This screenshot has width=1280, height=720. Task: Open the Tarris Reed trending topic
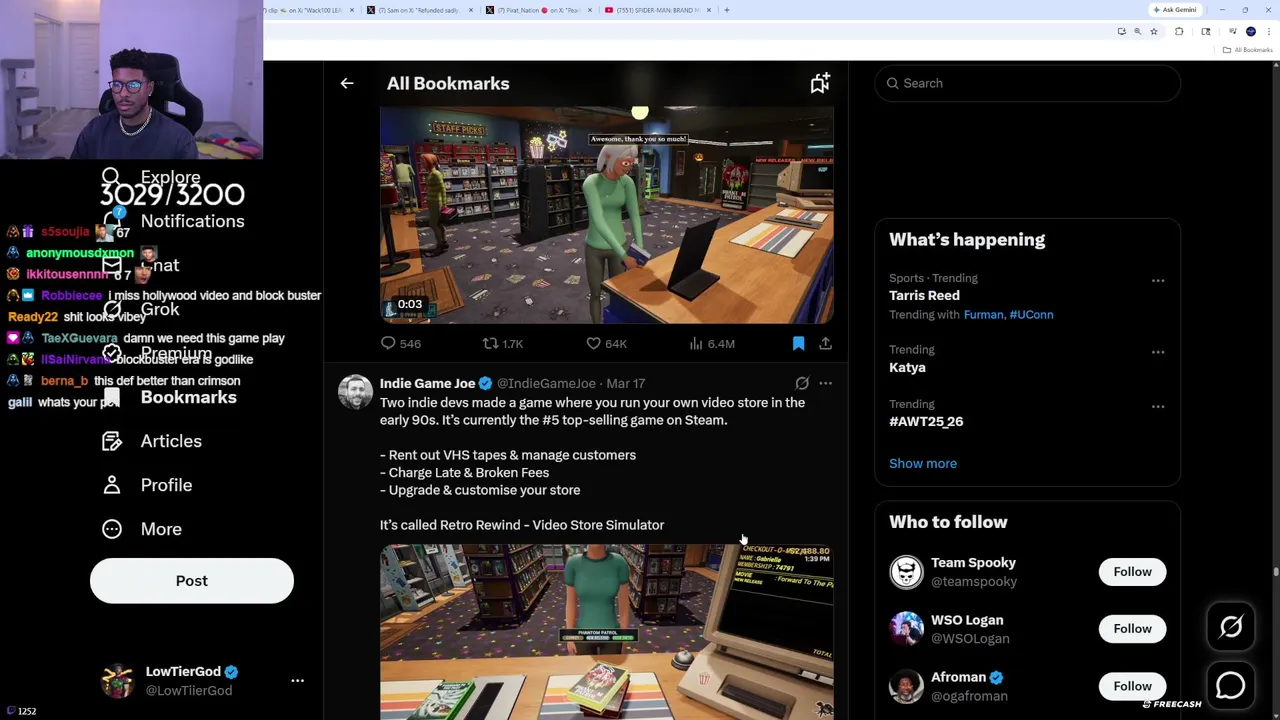924,296
